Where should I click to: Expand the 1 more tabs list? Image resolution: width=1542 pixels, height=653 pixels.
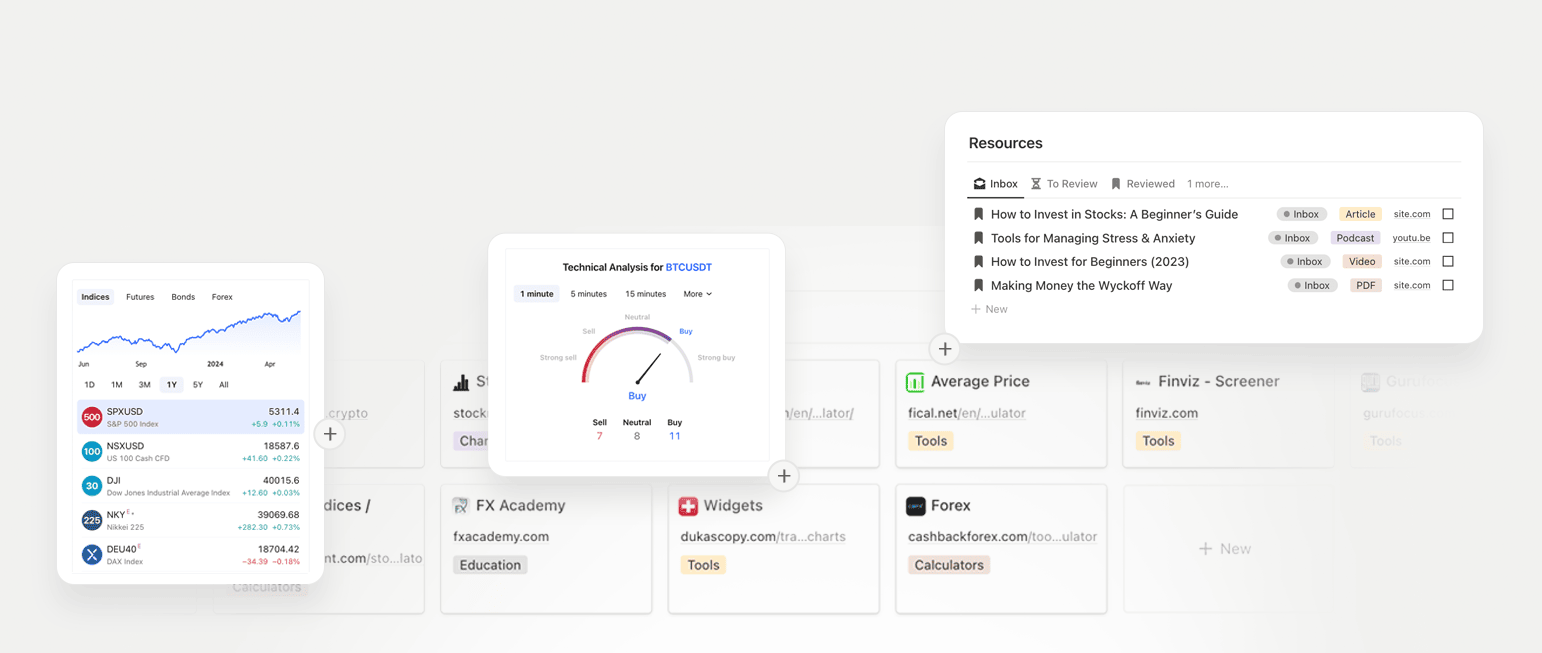pos(1207,184)
